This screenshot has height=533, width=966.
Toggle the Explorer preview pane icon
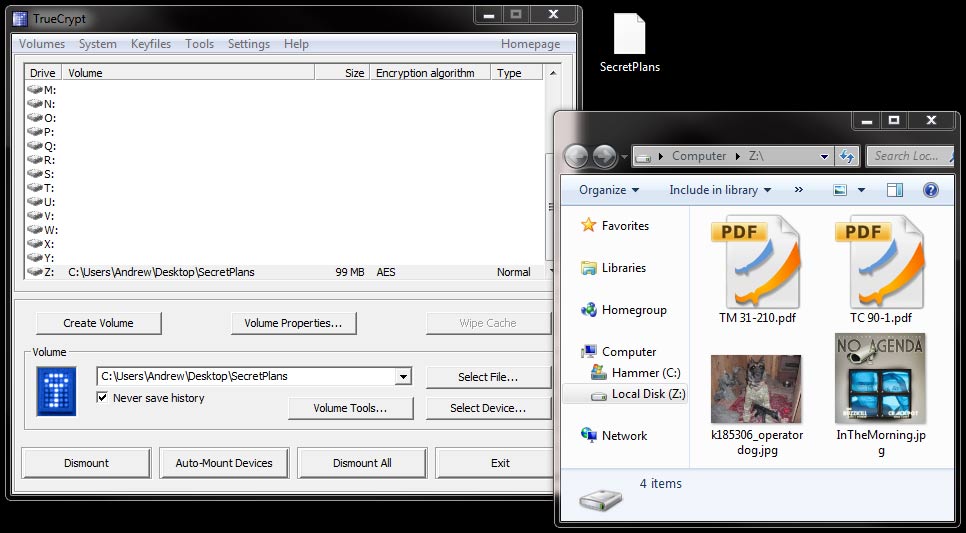(x=895, y=190)
